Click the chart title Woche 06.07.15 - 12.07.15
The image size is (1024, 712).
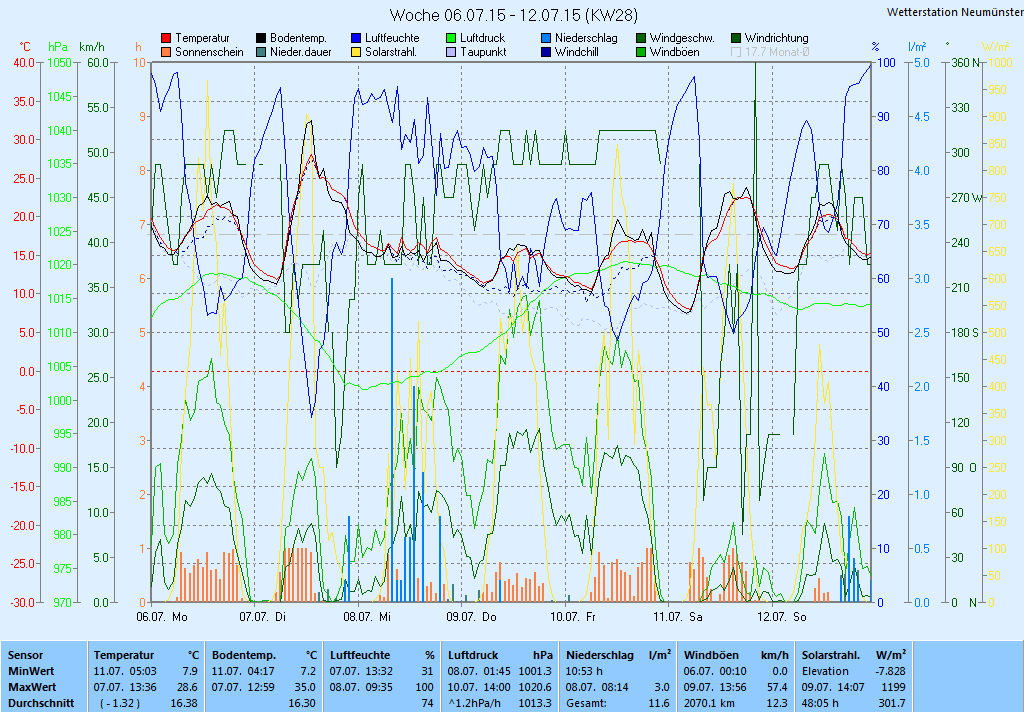click(513, 15)
